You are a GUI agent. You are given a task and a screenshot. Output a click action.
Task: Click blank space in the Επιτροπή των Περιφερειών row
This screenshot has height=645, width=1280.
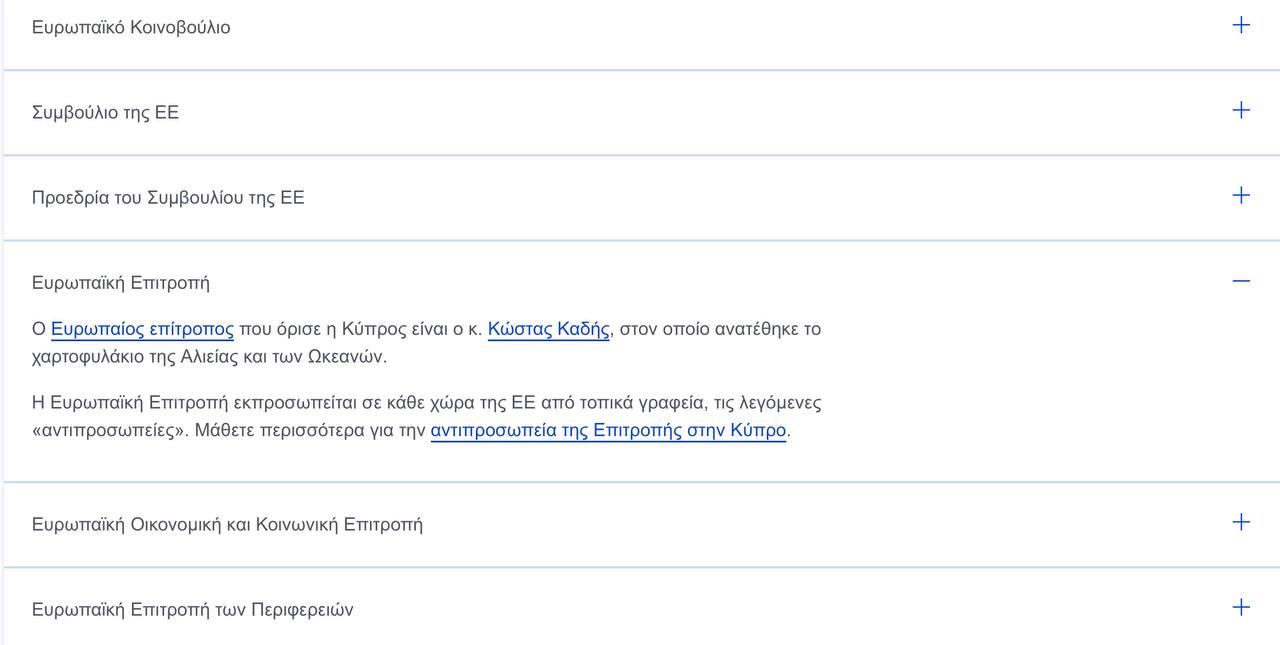(750, 609)
